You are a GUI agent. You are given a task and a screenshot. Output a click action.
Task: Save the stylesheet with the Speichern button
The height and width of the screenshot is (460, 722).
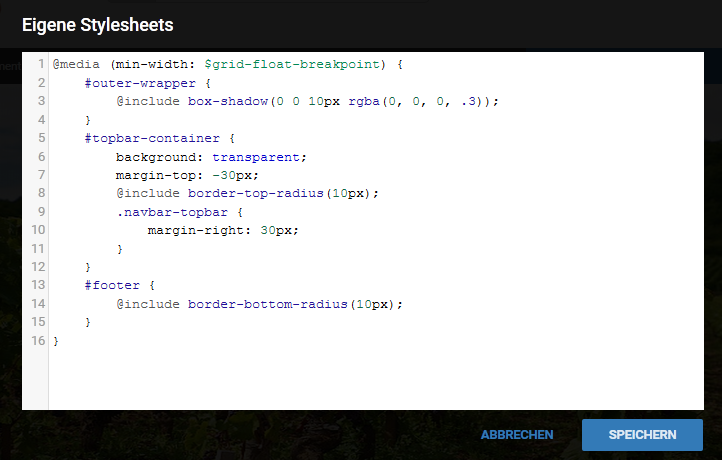pyautogui.click(x=642, y=435)
